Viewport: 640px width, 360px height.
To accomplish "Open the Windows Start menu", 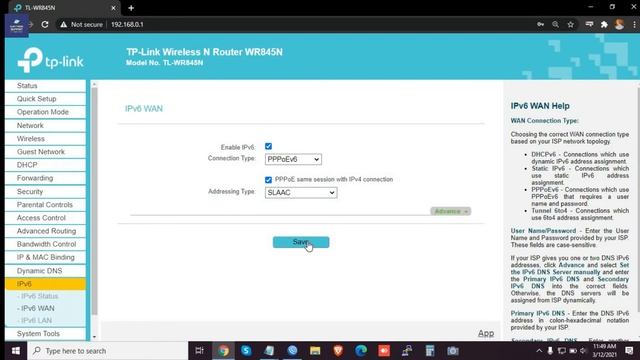I will [x=16, y=351].
